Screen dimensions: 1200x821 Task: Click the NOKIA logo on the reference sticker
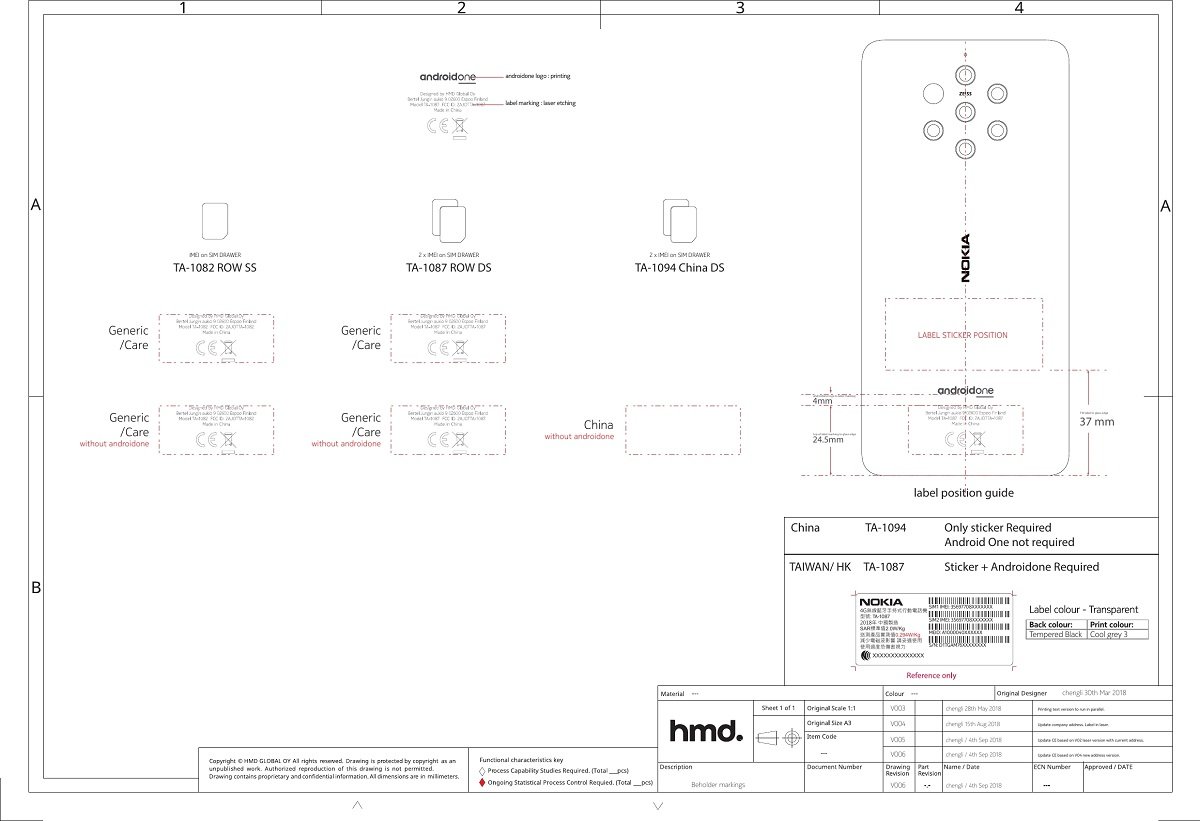[x=880, y=601]
